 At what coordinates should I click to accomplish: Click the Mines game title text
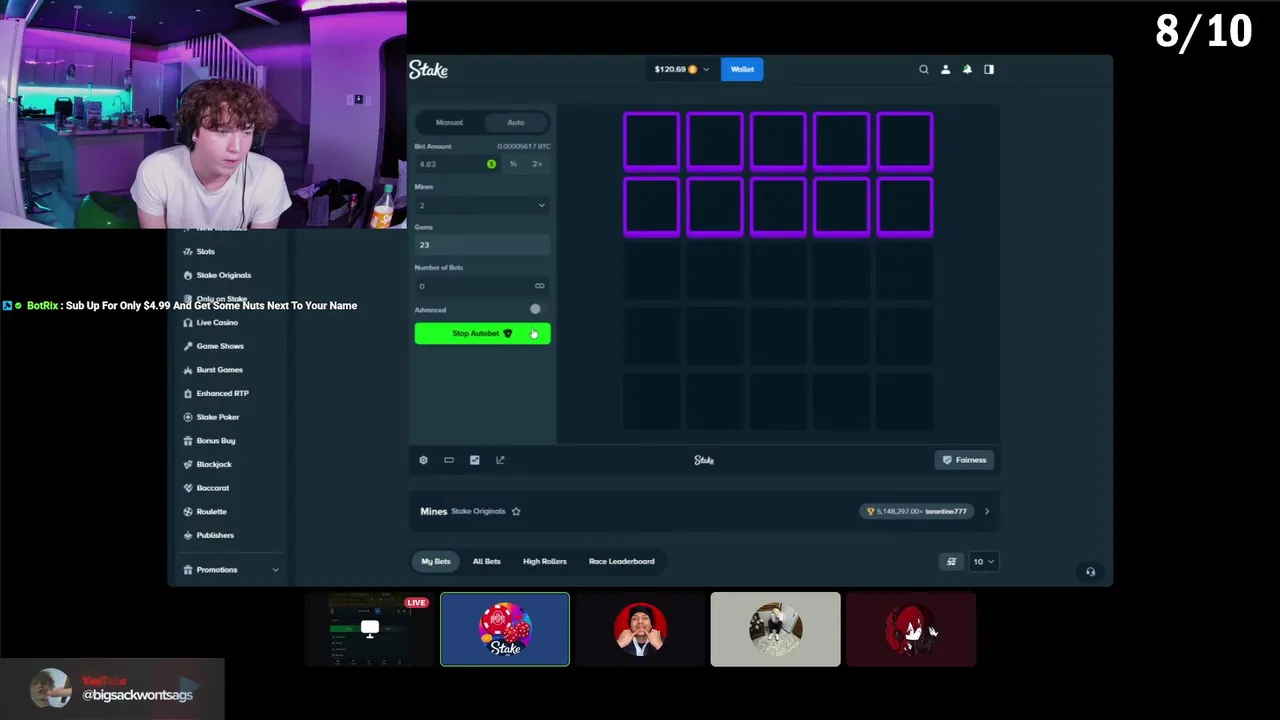pos(434,511)
